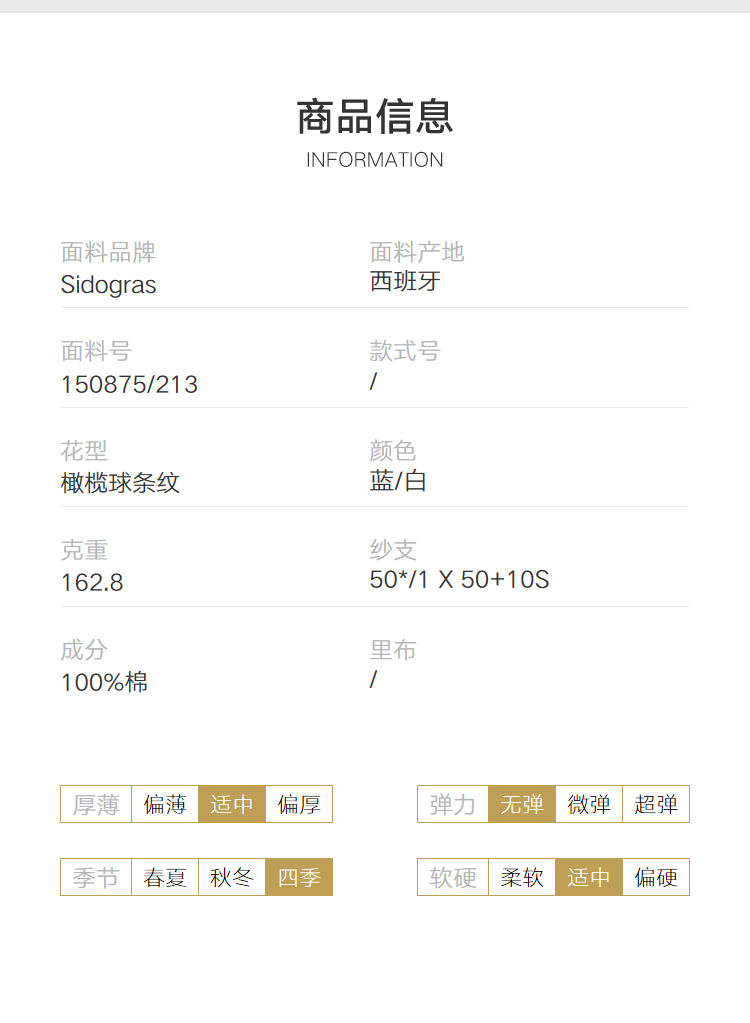
Task: Select the 适中 thickness option
Action: 232,804
